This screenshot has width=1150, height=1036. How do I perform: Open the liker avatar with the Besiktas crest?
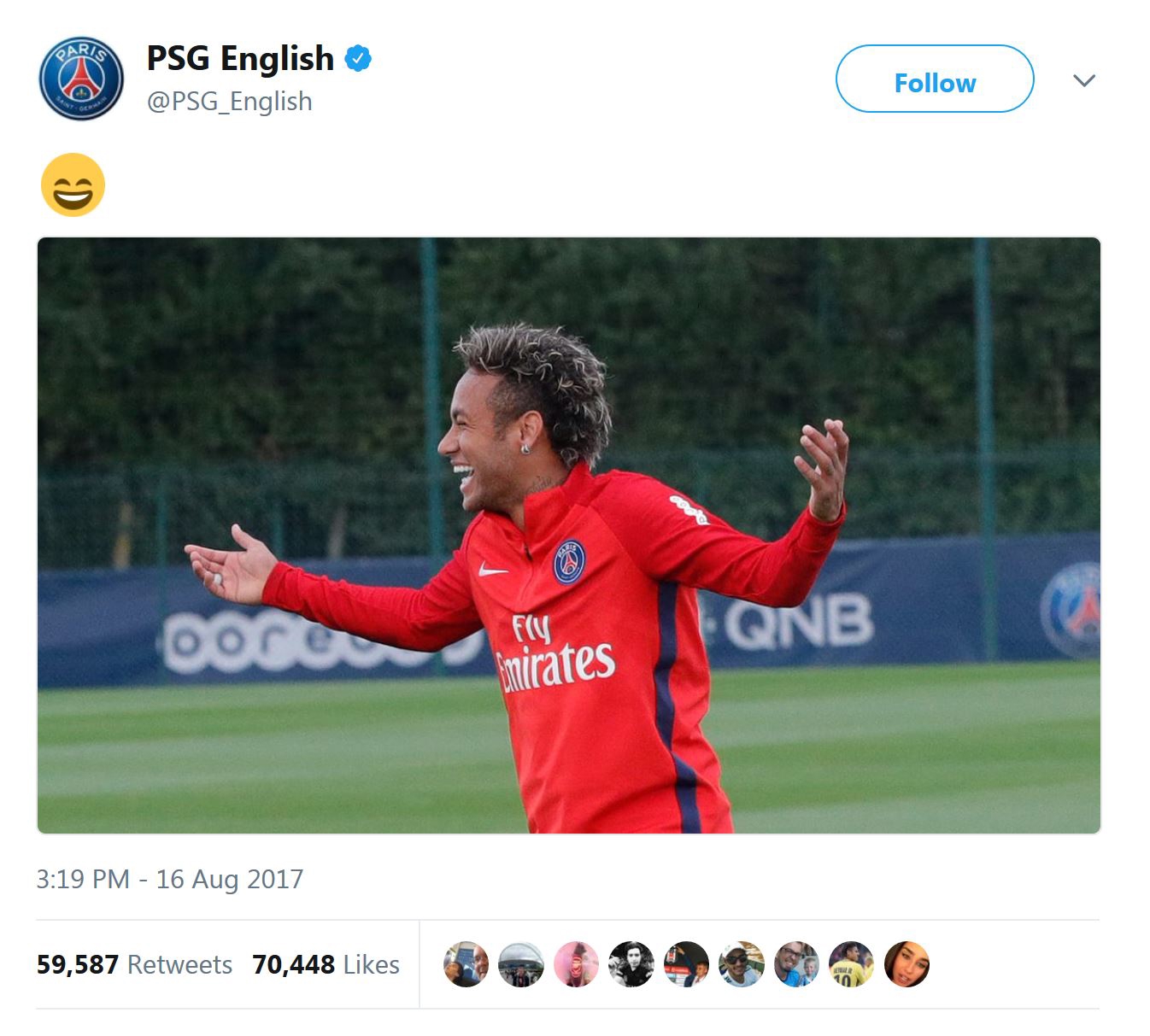coord(686,964)
